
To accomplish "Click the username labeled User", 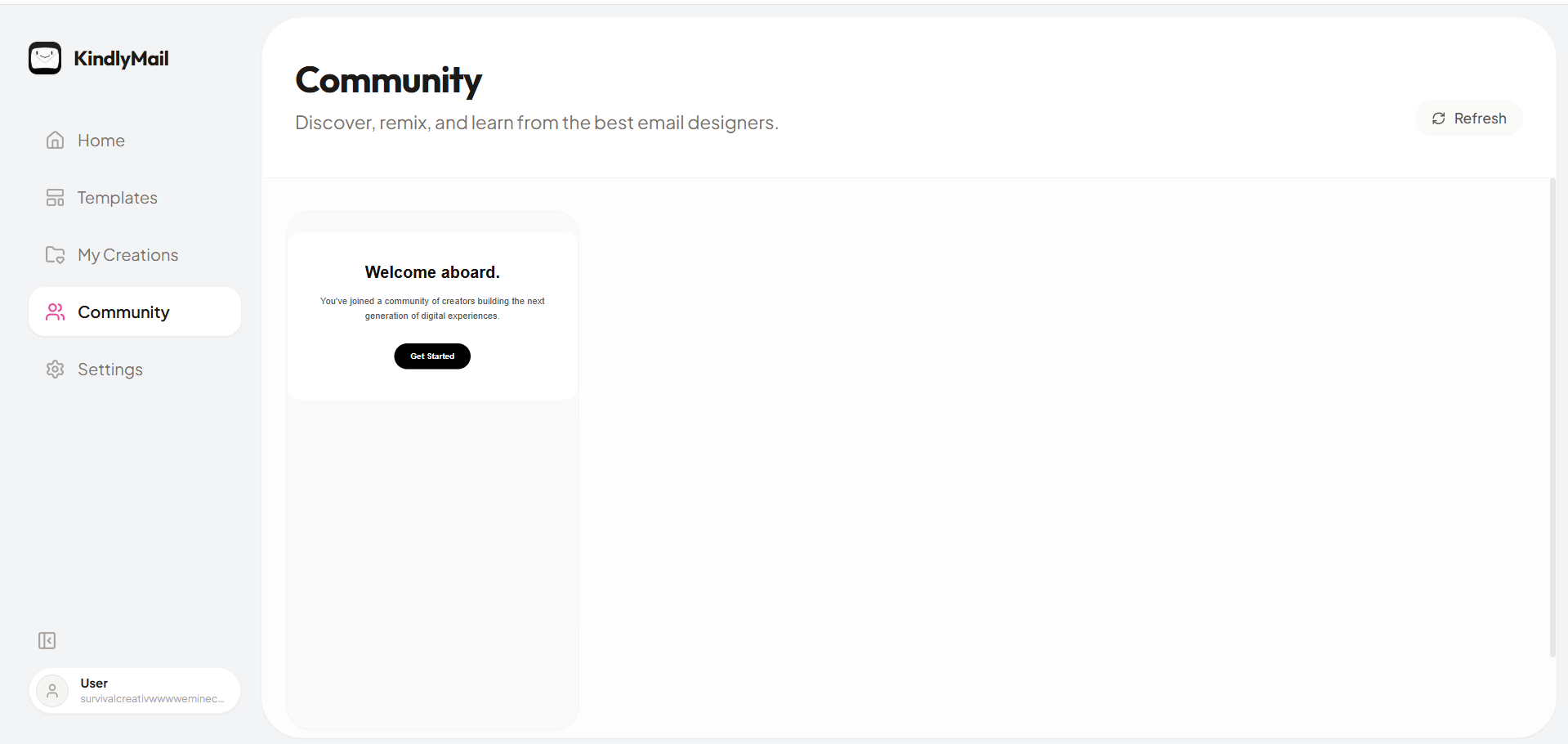I will pyautogui.click(x=94, y=682).
